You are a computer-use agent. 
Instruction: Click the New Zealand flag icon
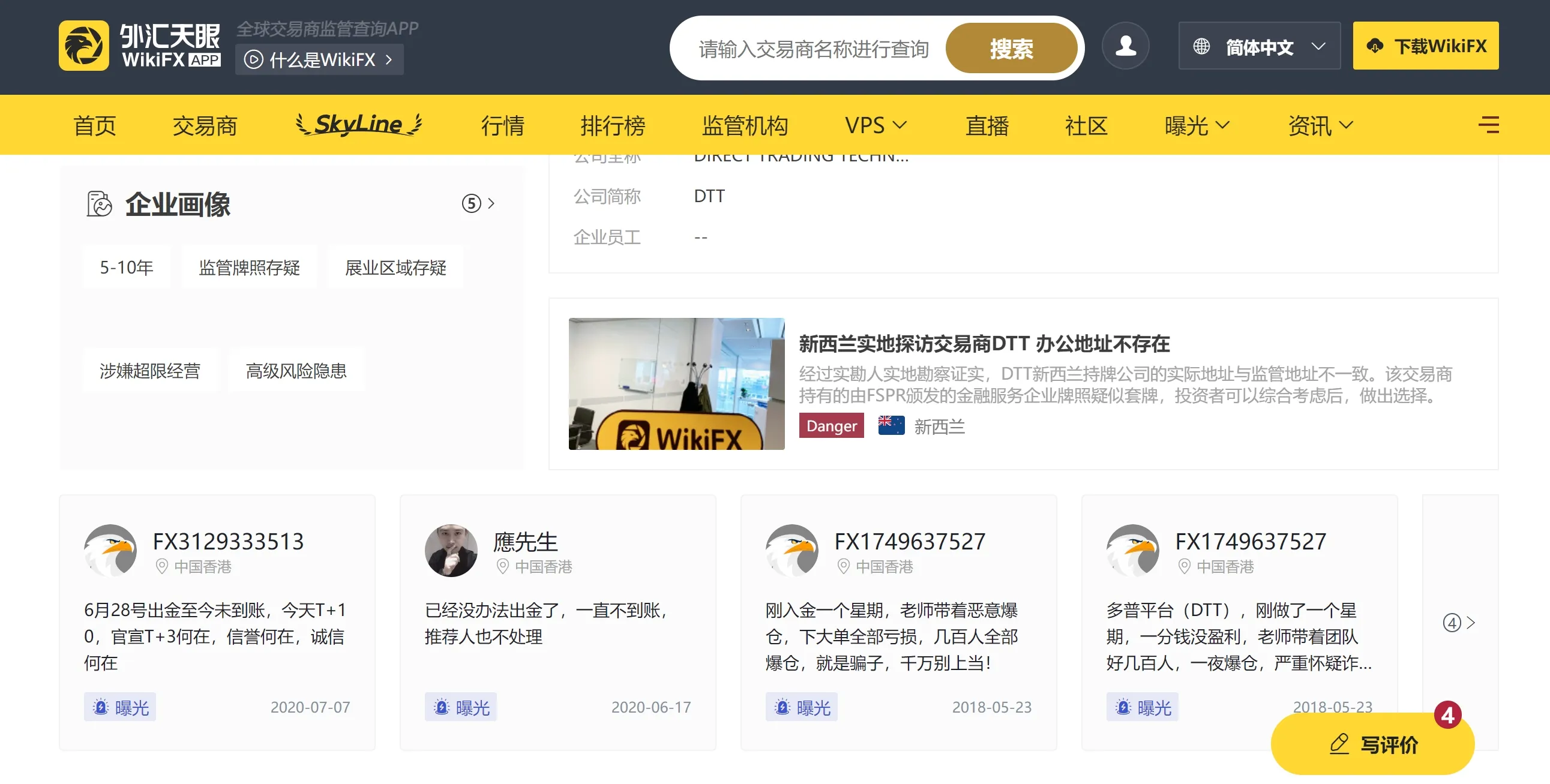pyautogui.click(x=891, y=425)
